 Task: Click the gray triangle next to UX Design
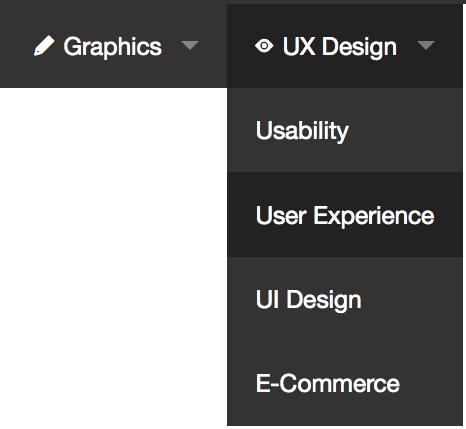point(426,45)
